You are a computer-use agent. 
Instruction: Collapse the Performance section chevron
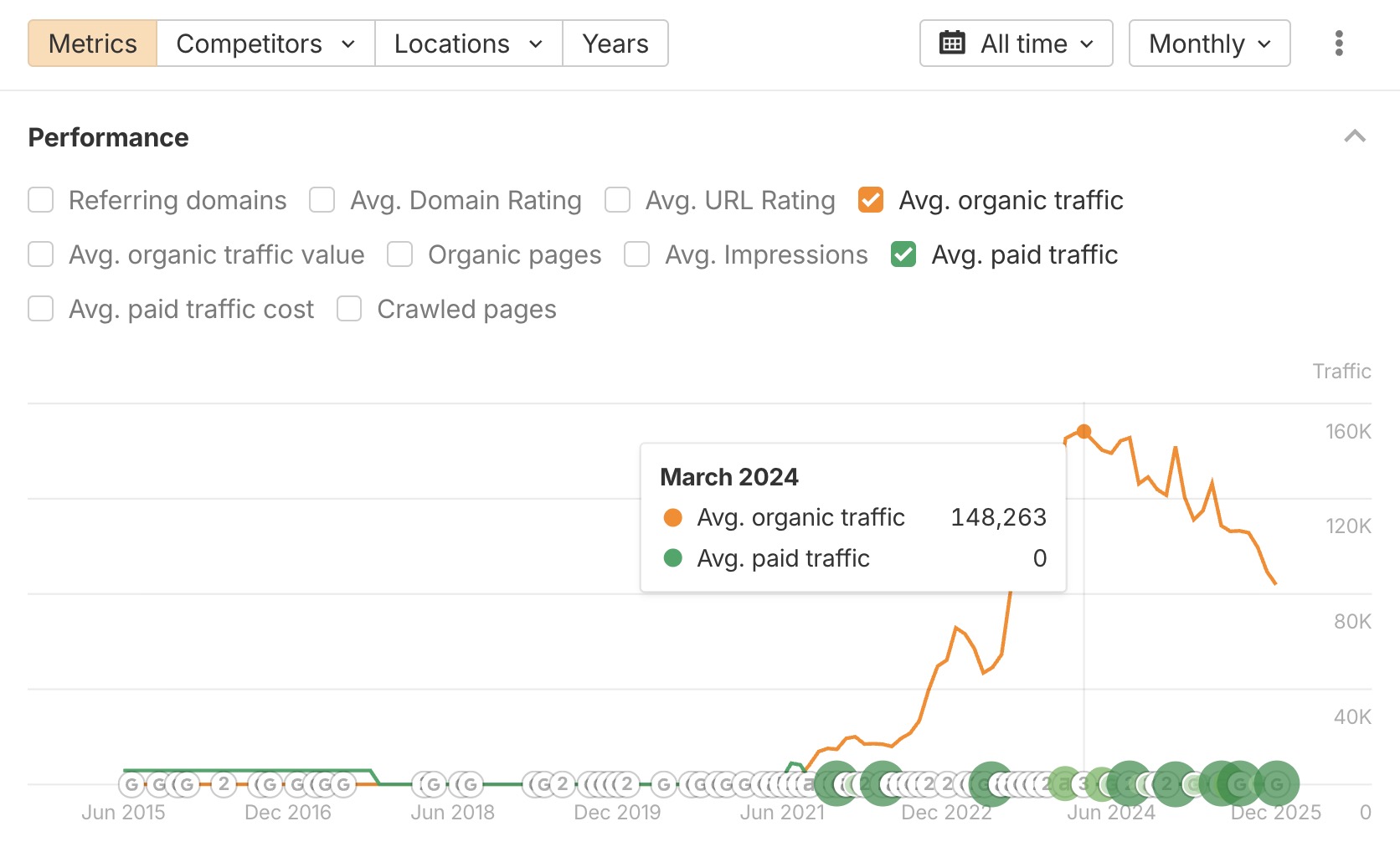coord(1354,136)
